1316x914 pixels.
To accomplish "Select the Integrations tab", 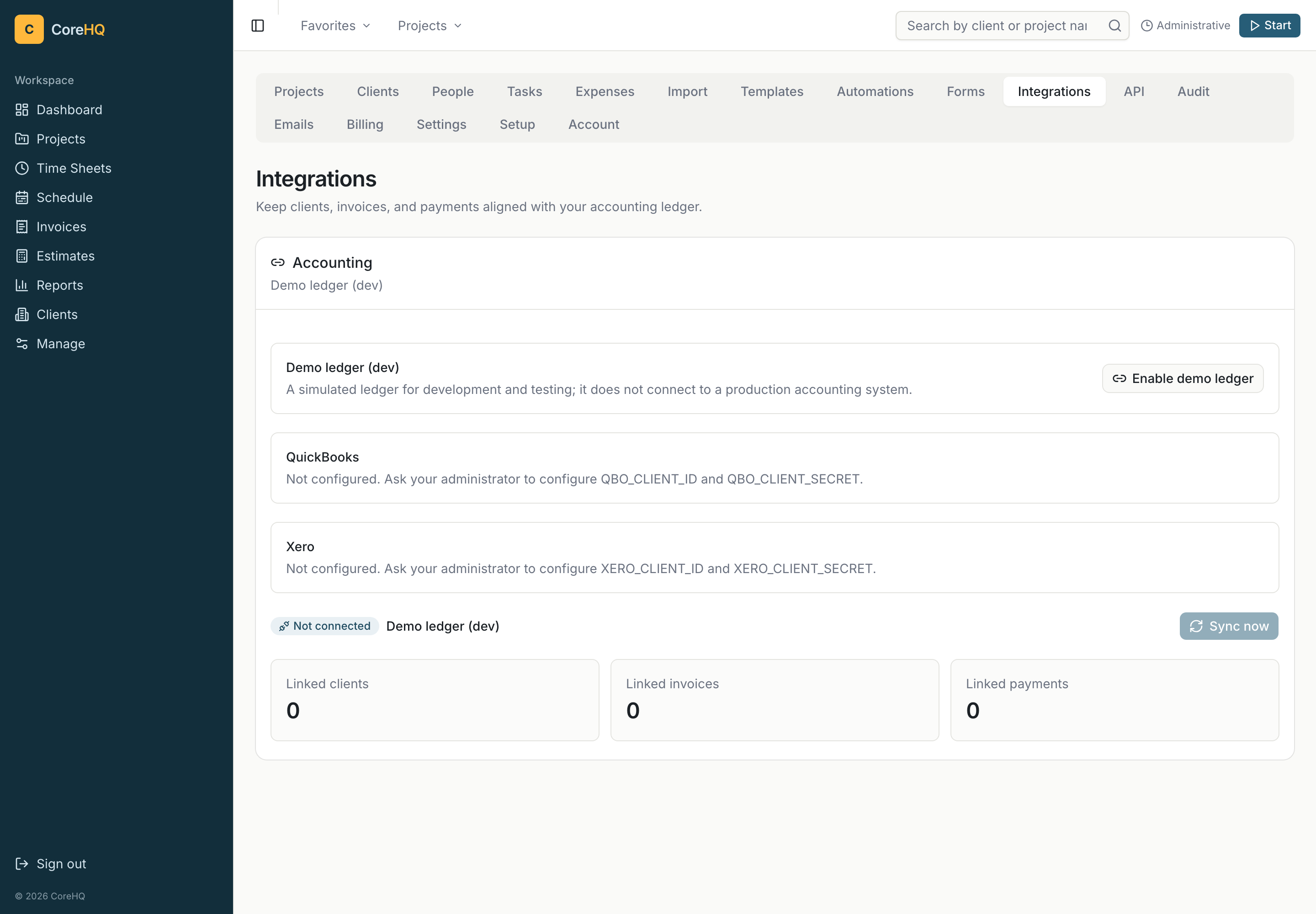I will click(x=1054, y=92).
